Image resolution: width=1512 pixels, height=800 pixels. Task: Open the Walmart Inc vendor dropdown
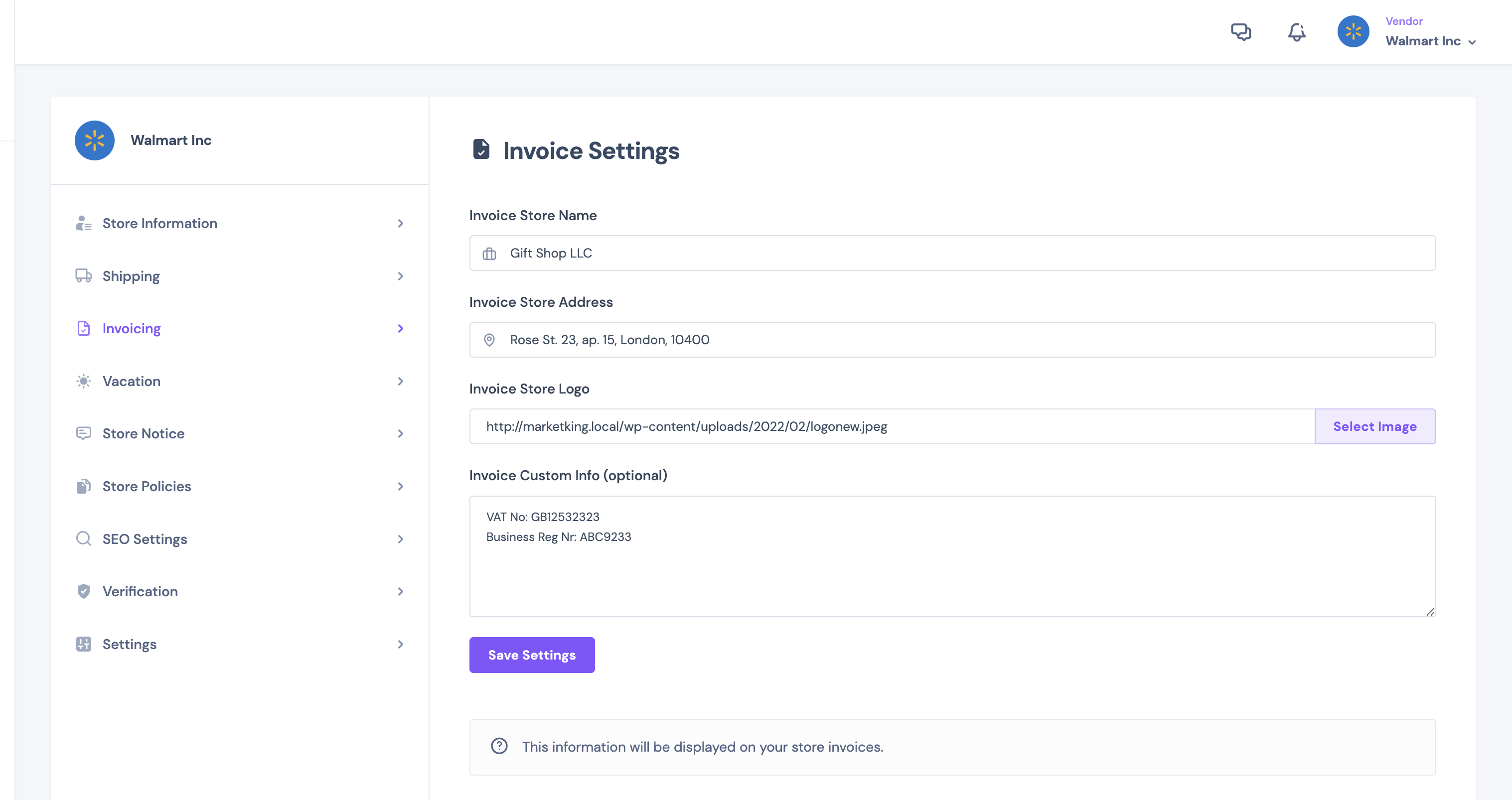pos(1430,41)
